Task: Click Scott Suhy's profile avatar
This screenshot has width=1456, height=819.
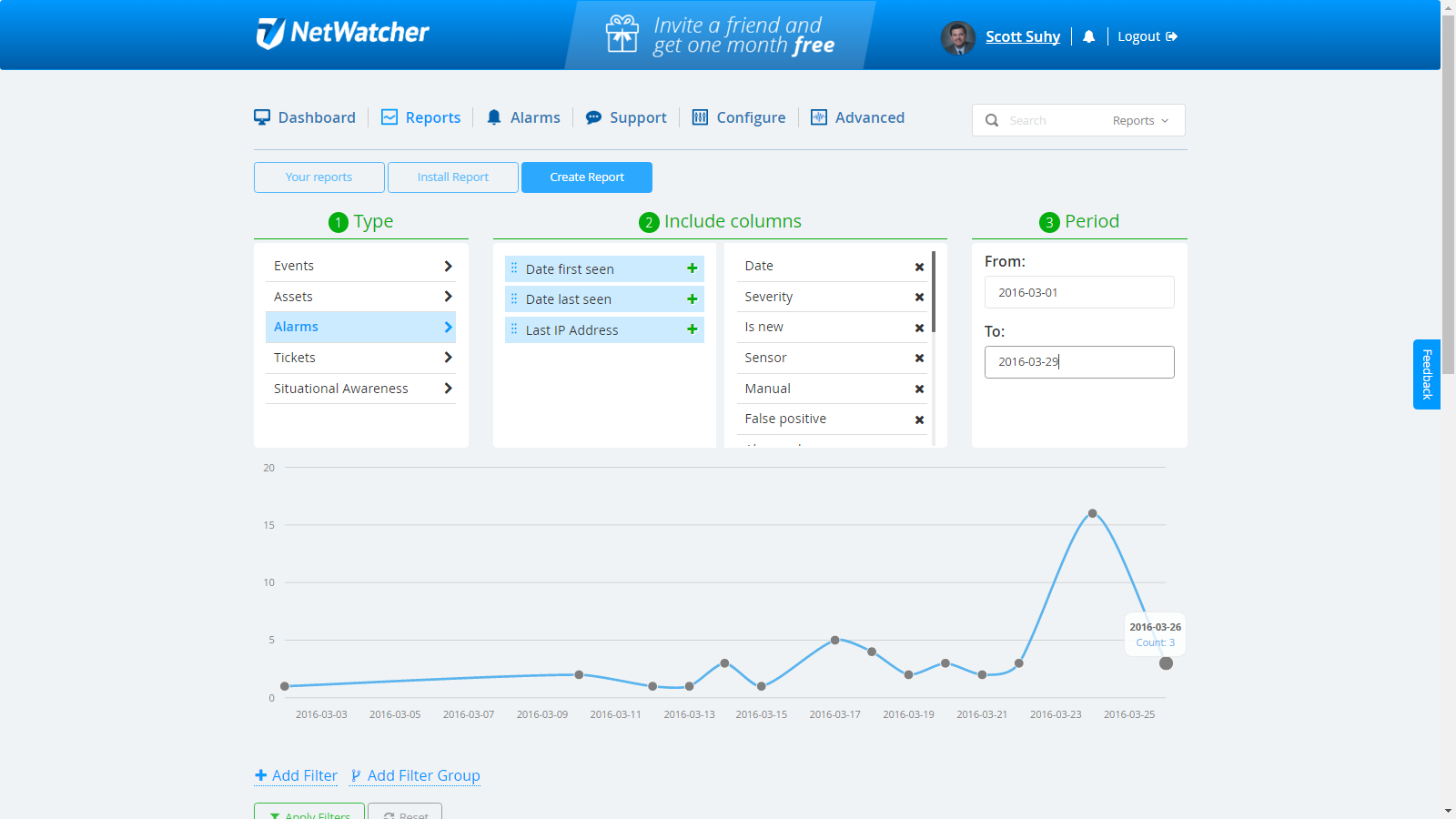Action: tap(957, 37)
